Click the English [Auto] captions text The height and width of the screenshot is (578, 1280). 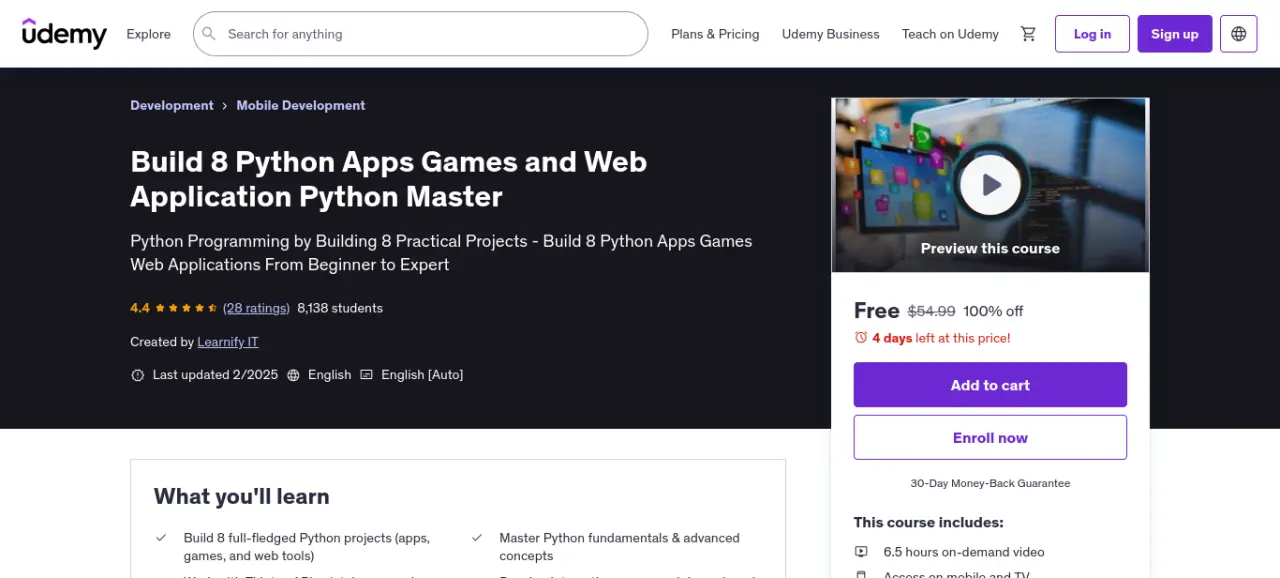tap(422, 375)
